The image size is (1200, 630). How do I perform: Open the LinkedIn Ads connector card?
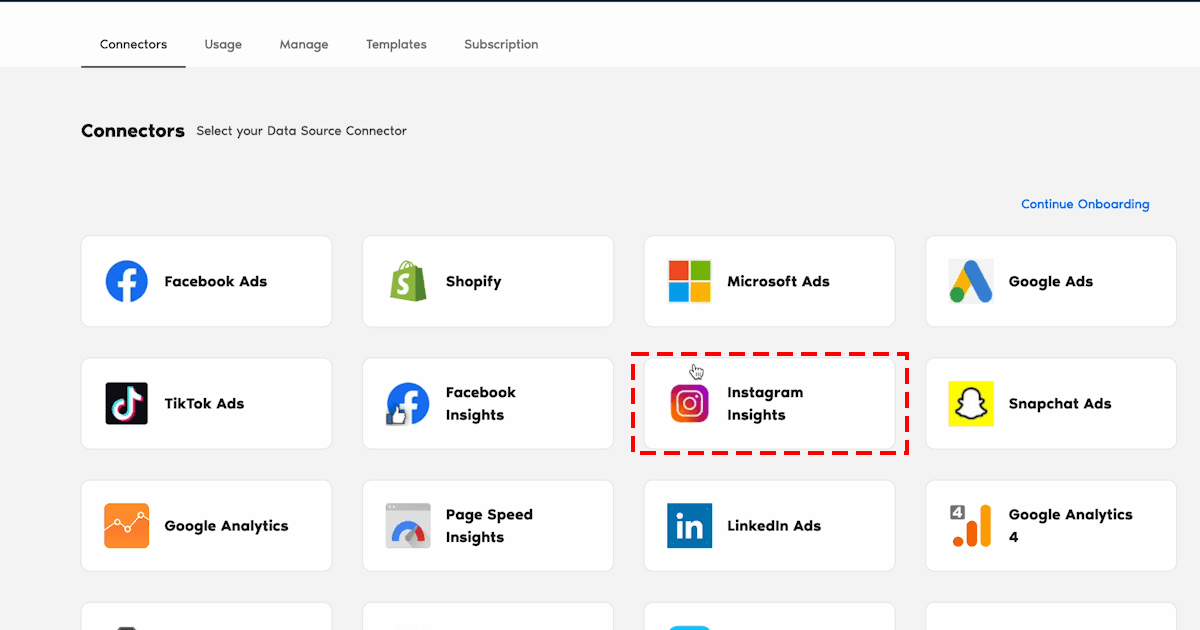coord(770,526)
